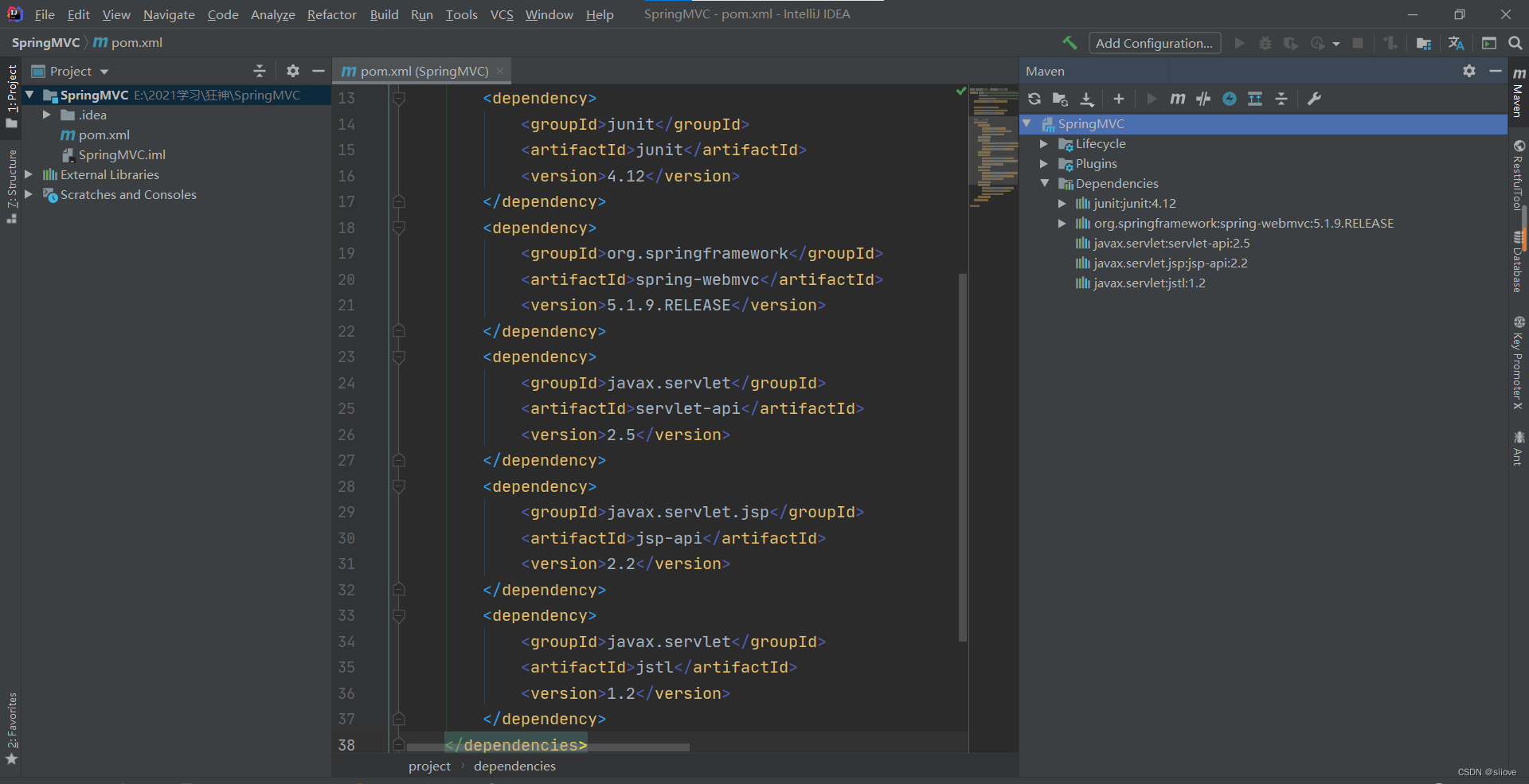Expand Lifecycle node in Maven panel
The height and width of the screenshot is (784, 1529).
point(1044,143)
